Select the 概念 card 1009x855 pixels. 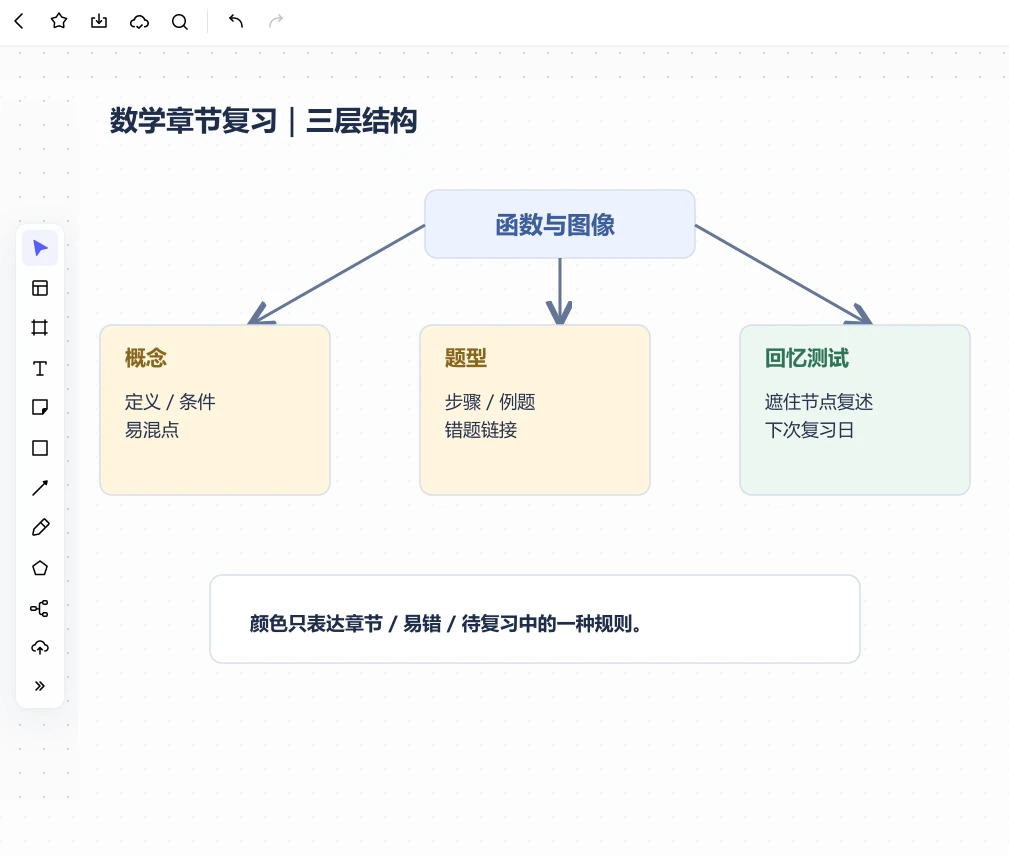[215, 410]
